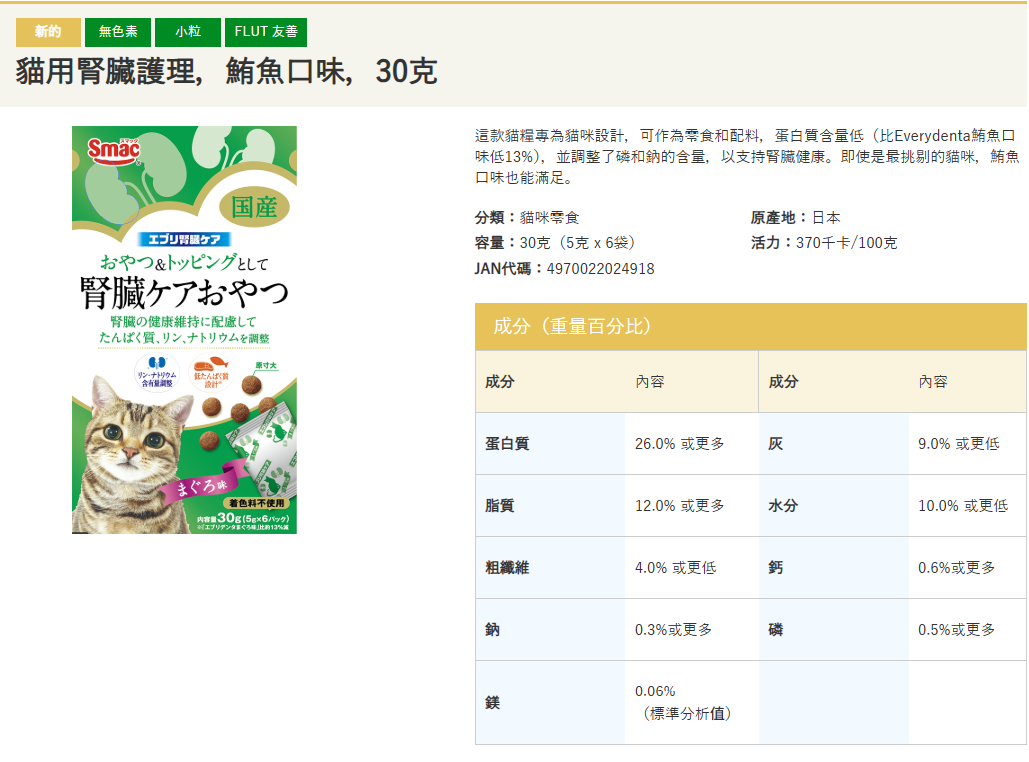Select the 水分 row label

(783, 505)
